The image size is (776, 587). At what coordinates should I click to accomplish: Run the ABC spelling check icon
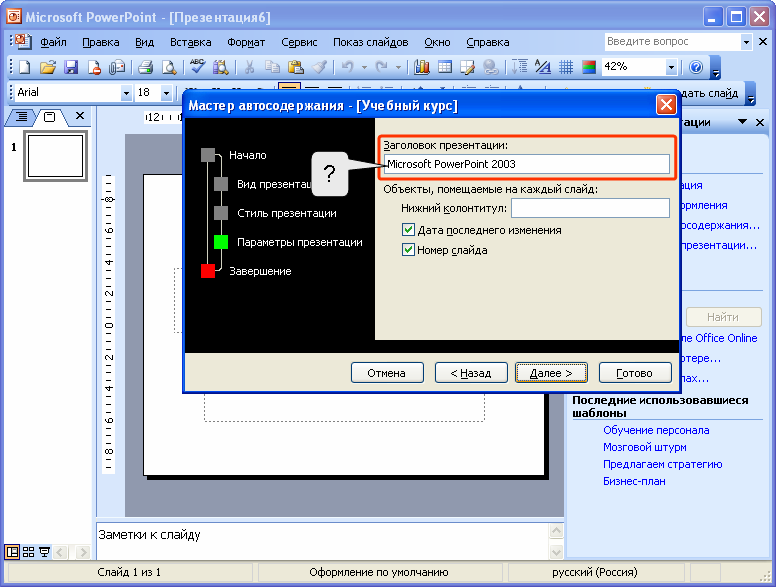point(197,67)
